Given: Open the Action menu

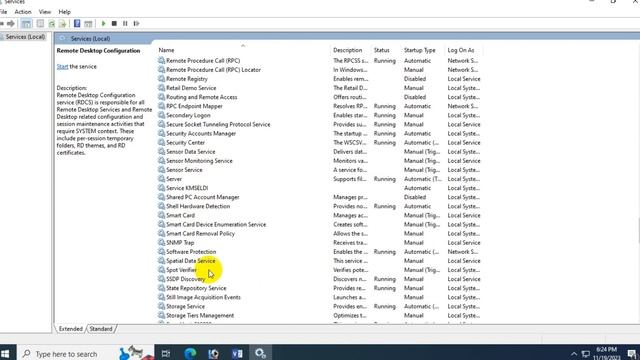Looking at the screenshot, I should [23, 12].
